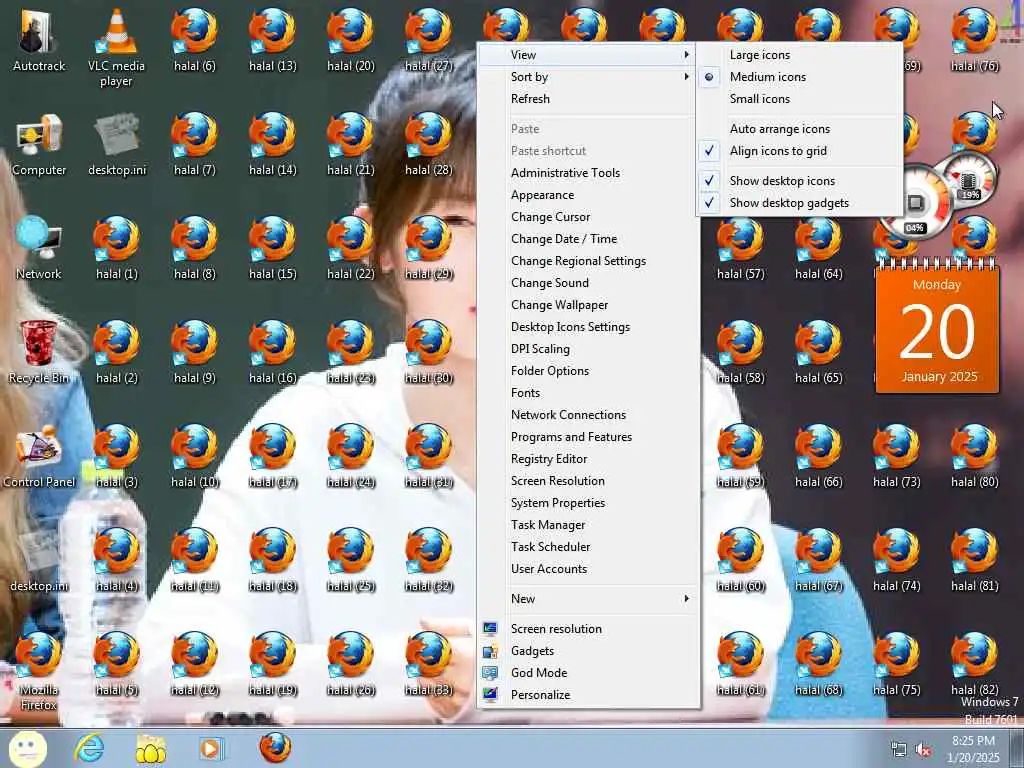Open Gadgets from the context menu
Viewport: 1024px width, 768px height.
588,651
